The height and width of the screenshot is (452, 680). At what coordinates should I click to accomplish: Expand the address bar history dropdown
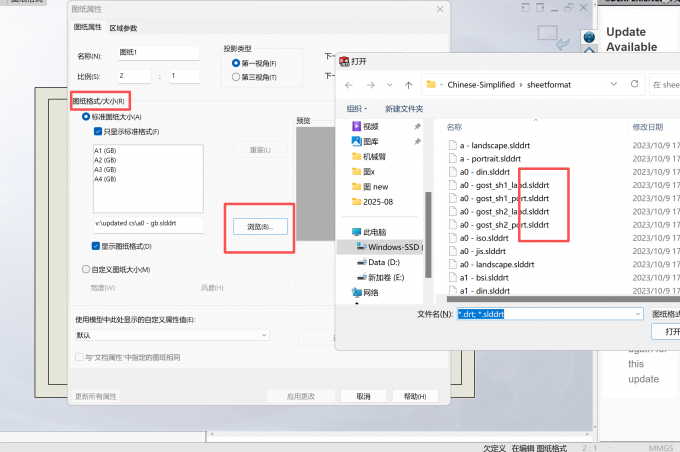(x=614, y=84)
